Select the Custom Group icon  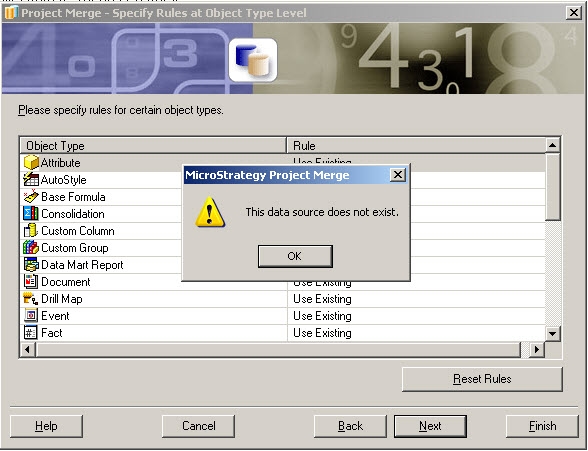[x=31, y=247]
